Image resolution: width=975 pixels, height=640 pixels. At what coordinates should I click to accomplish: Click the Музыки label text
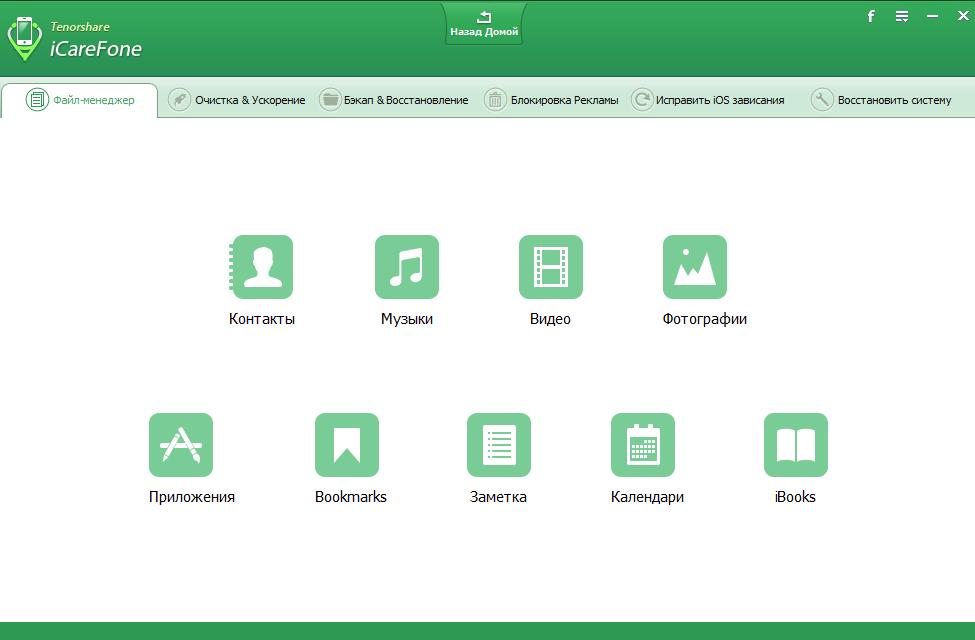pos(407,319)
